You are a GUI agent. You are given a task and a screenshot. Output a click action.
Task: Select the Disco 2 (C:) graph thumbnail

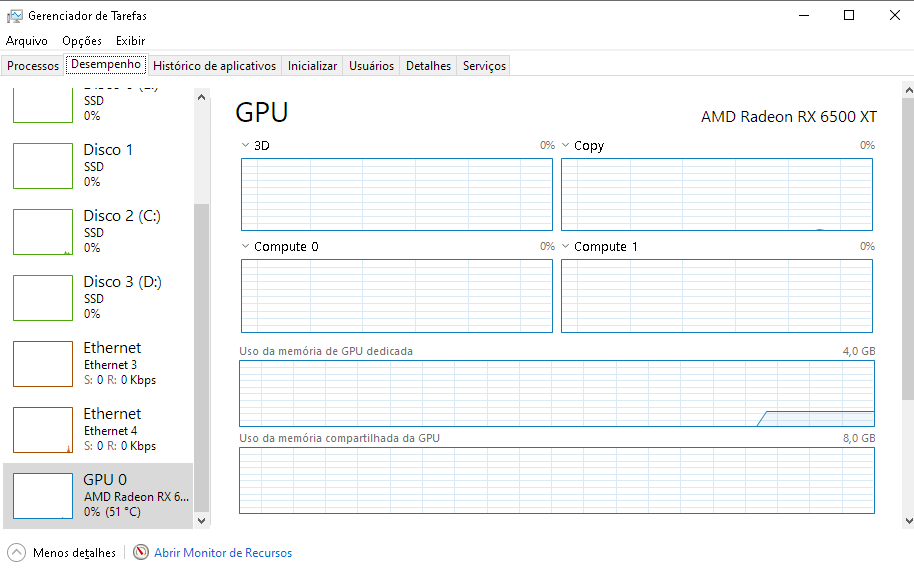click(x=43, y=232)
